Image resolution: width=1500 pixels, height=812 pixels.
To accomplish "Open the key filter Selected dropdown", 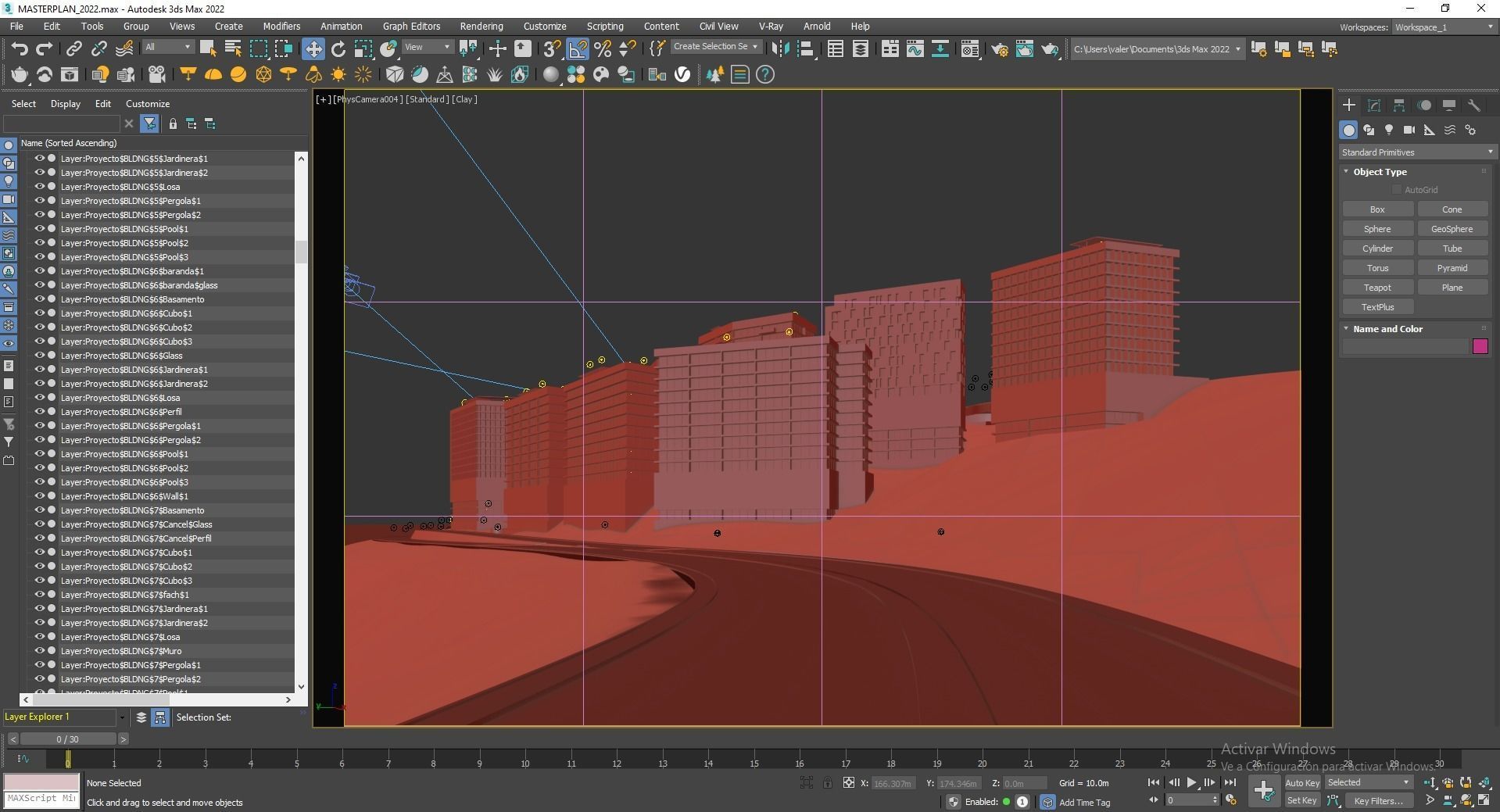I will [1369, 782].
